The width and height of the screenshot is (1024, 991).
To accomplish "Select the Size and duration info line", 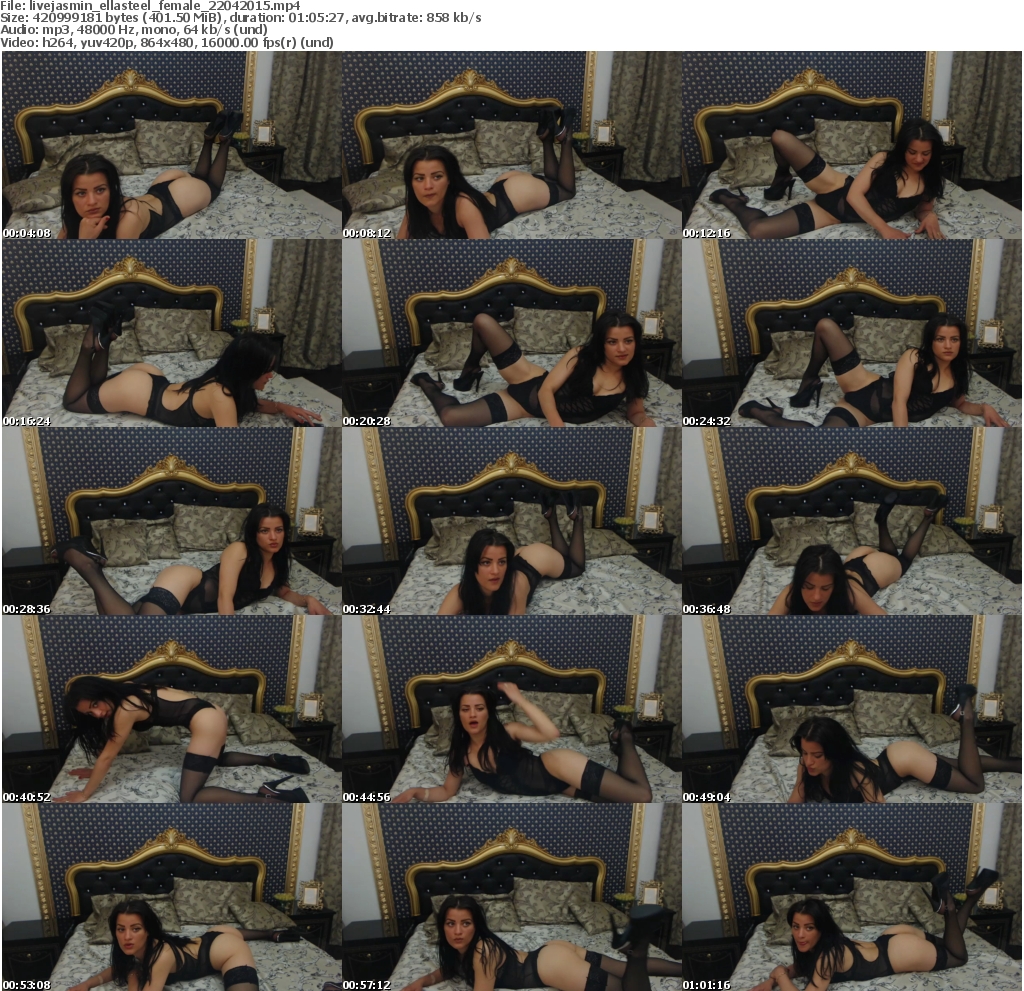I will coord(241,18).
